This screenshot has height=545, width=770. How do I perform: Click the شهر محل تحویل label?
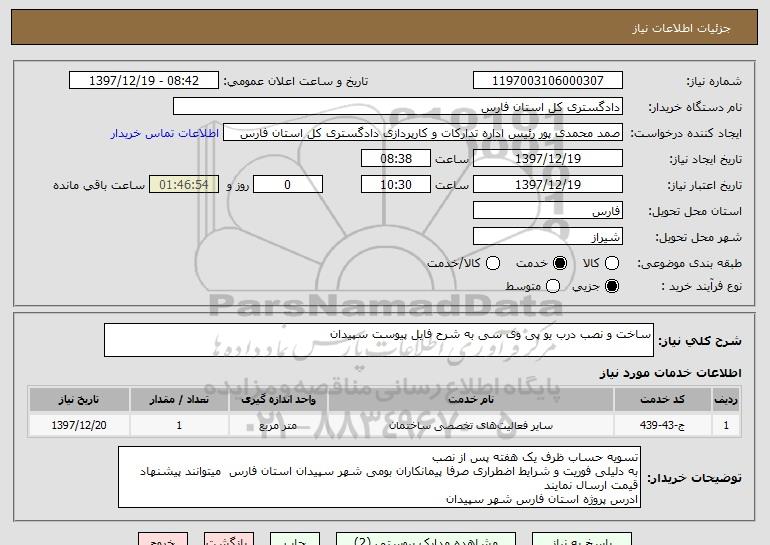tap(698, 237)
